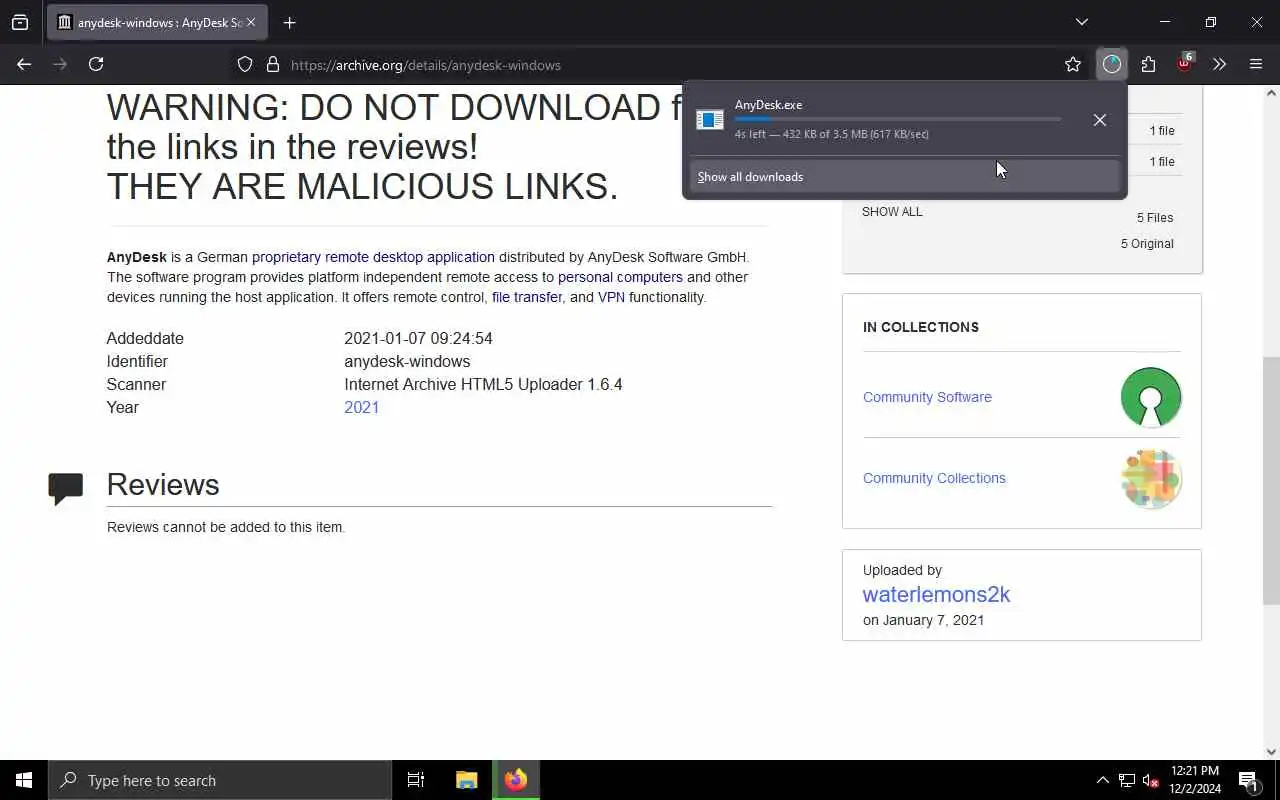Viewport: 1280px width, 800px height.
Task: Click the AnyDesk.exe file icon in downloads
Action: (710, 120)
